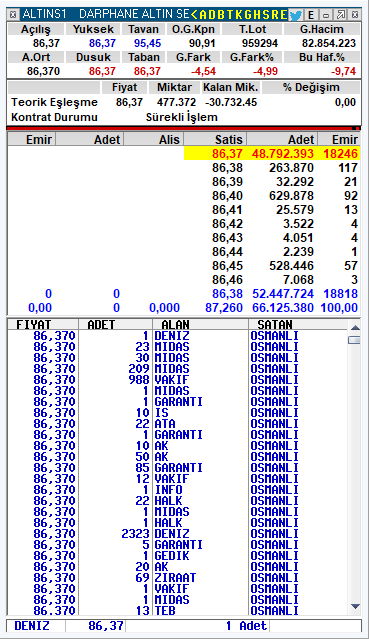Click the ask quantity 263.870
Screen dimensions: 369x639
[291, 167]
